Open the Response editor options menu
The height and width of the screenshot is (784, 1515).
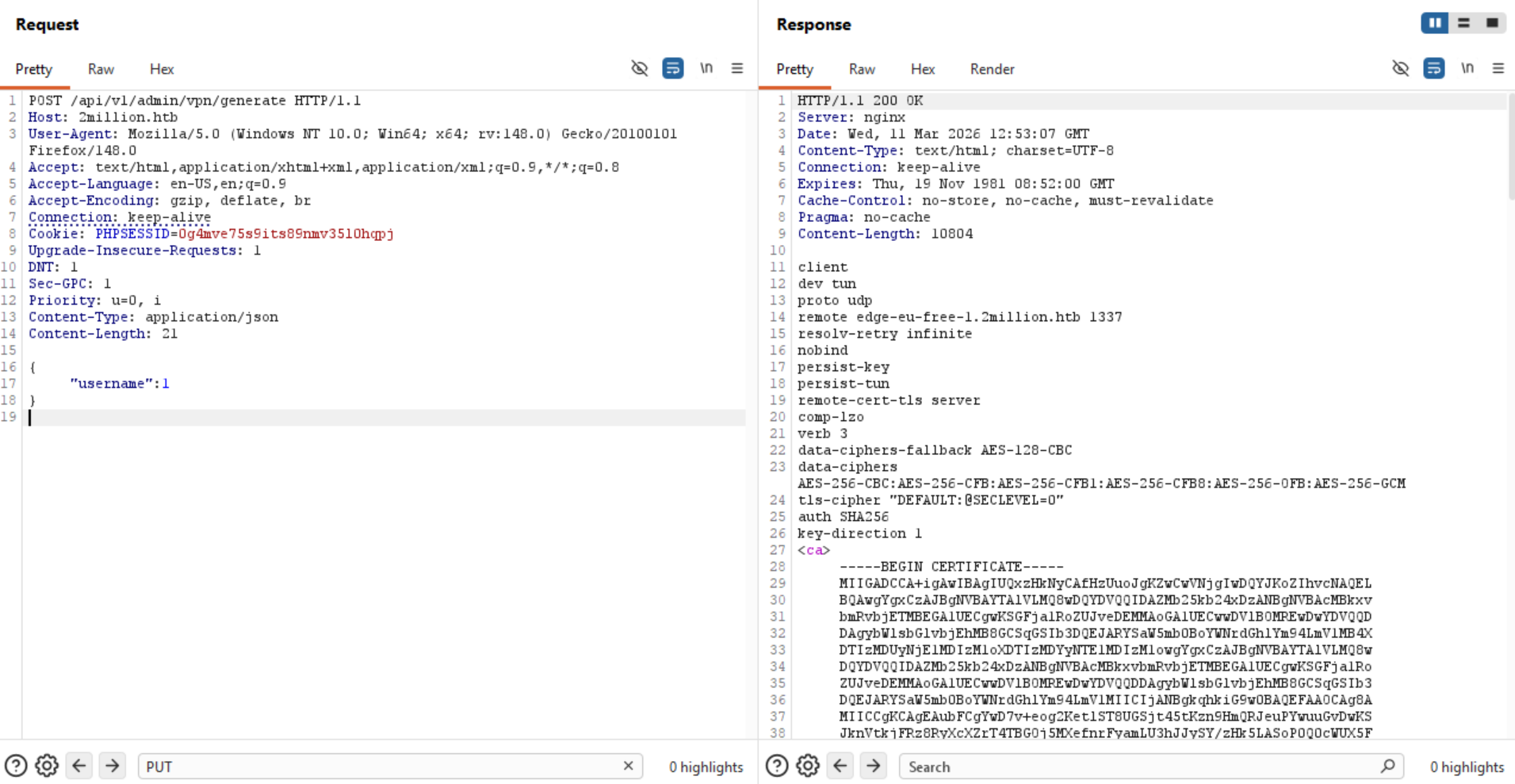tap(1499, 68)
